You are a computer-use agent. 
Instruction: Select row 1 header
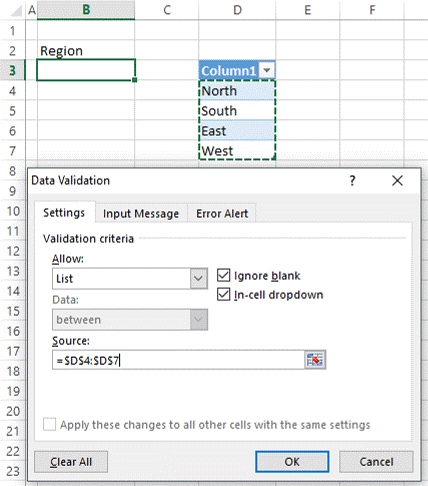(12, 31)
